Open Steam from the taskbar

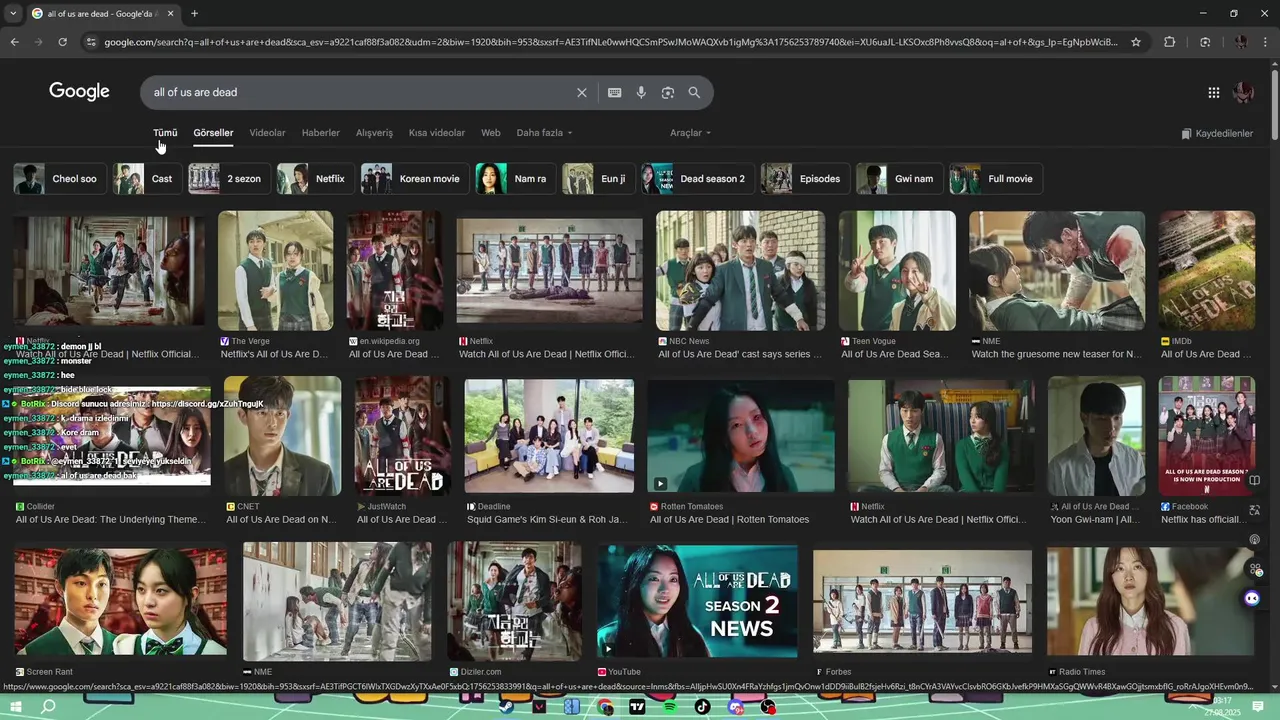pyautogui.click(x=508, y=707)
